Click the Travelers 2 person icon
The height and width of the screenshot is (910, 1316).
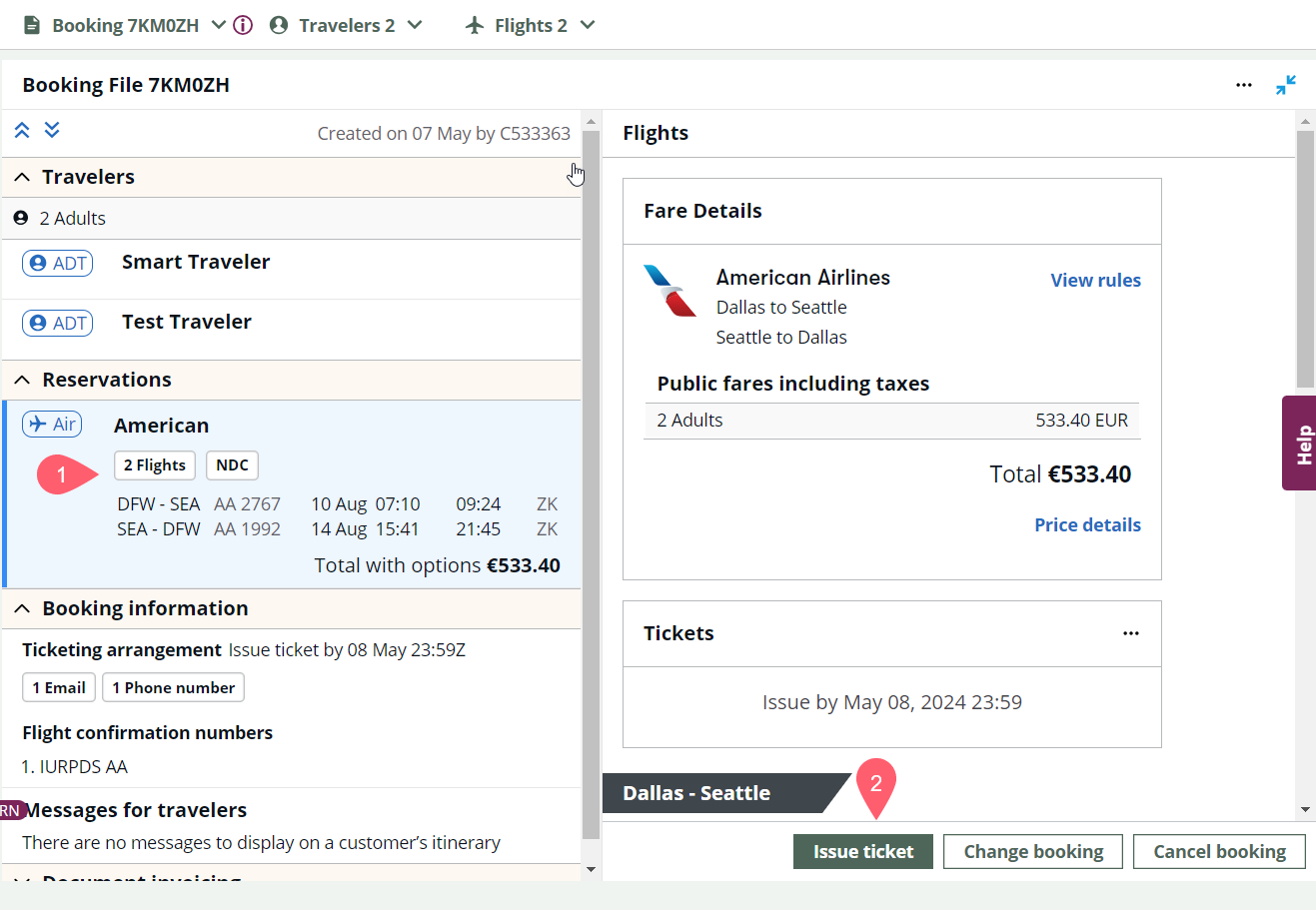(279, 25)
